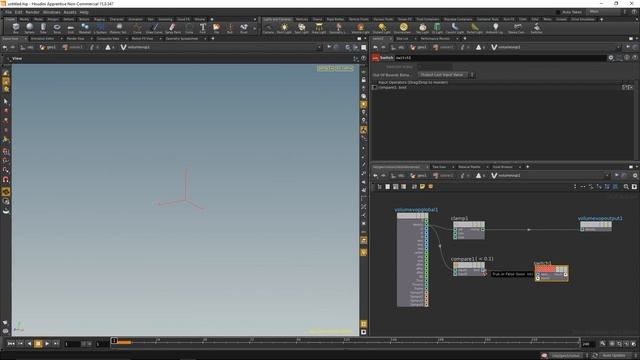Add a Sky Light from the shelf
The height and width of the screenshot is (360, 640).
(x=422, y=28)
